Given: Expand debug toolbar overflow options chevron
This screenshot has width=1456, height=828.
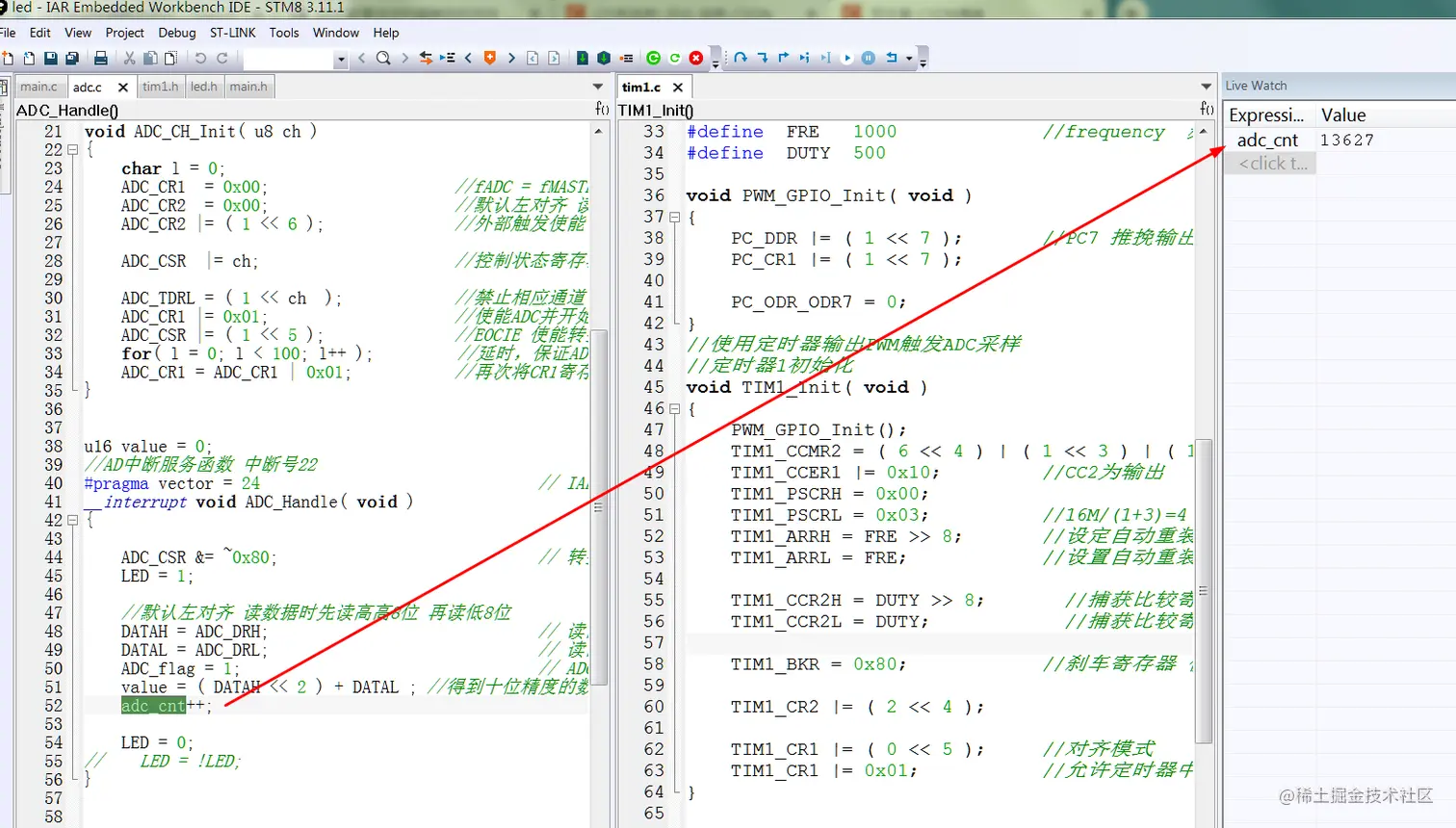Looking at the screenshot, I should (x=923, y=64).
